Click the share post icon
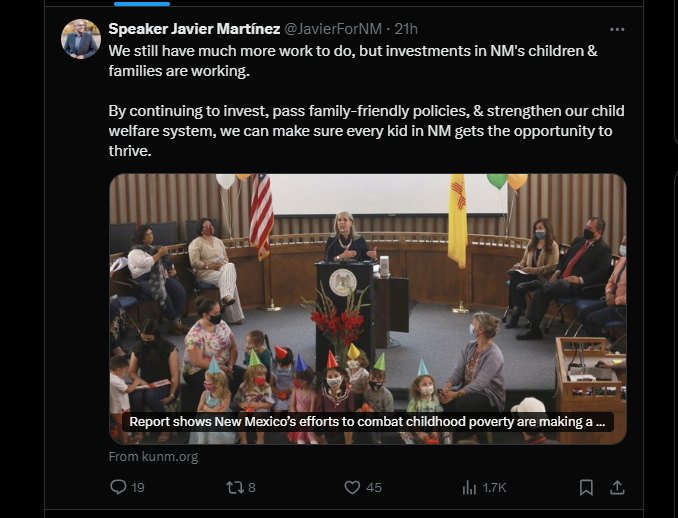This screenshot has height=518, width=678. click(617, 487)
